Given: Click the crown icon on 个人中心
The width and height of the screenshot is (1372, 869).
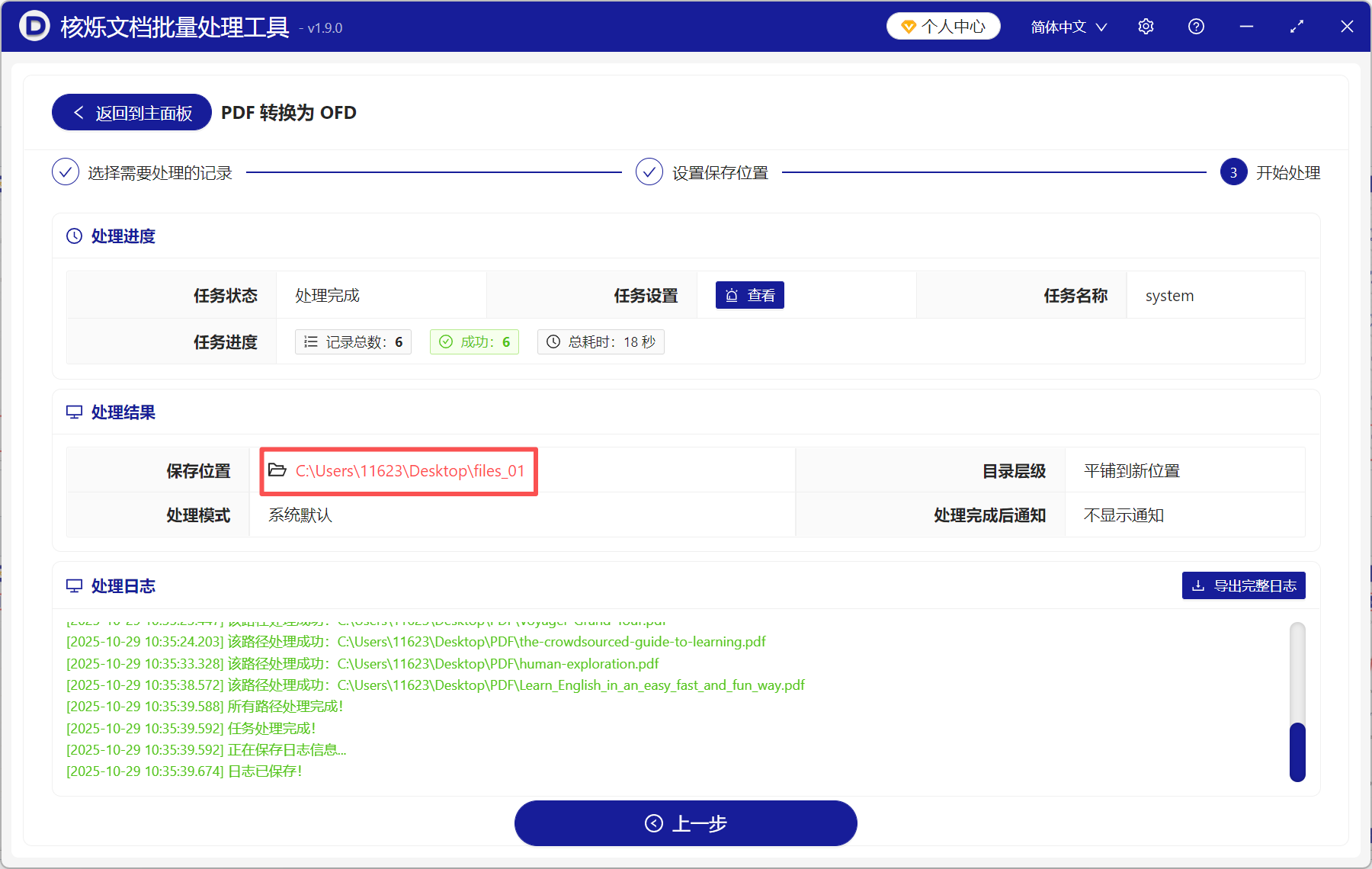Looking at the screenshot, I should (x=908, y=25).
